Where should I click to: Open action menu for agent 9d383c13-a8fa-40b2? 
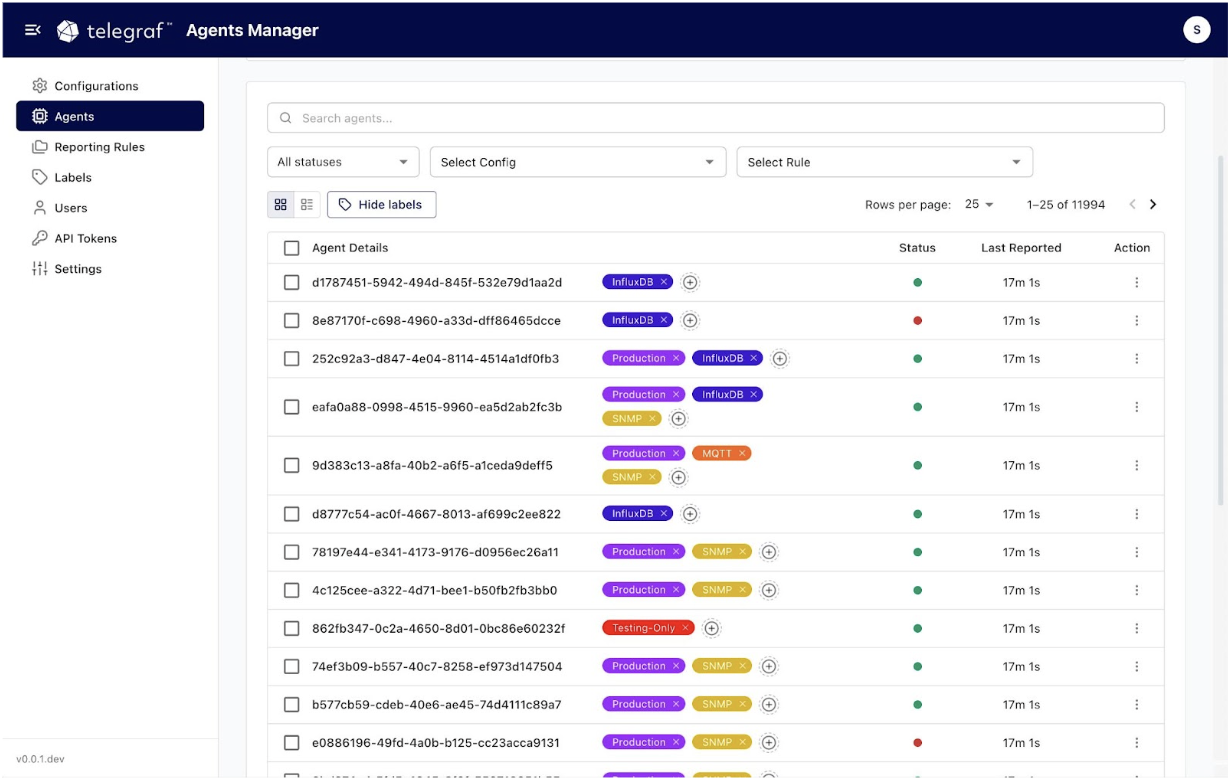tap(1137, 466)
